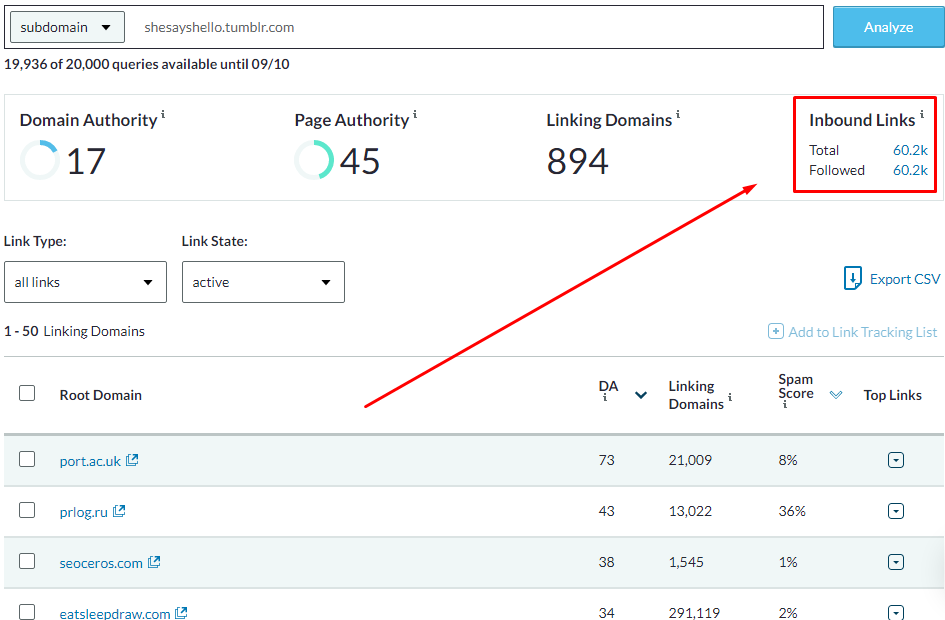Click DA value 73 for port.ac.uk
Screen dimensions: 945x620
[x=606, y=460]
